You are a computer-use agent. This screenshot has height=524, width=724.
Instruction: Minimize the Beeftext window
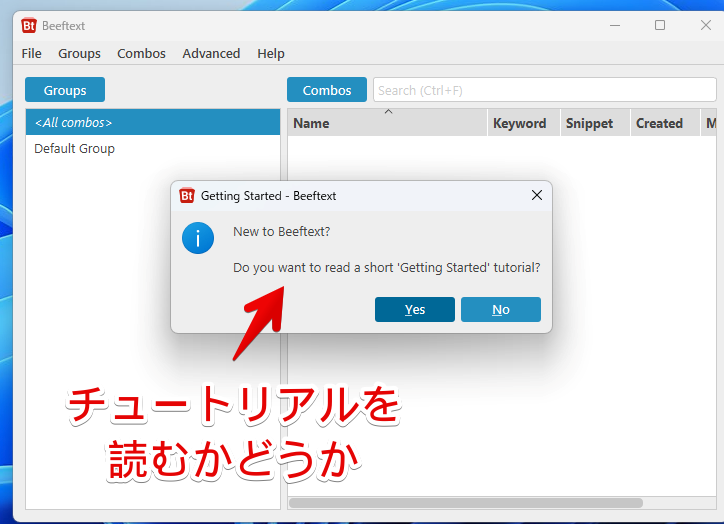point(615,25)
